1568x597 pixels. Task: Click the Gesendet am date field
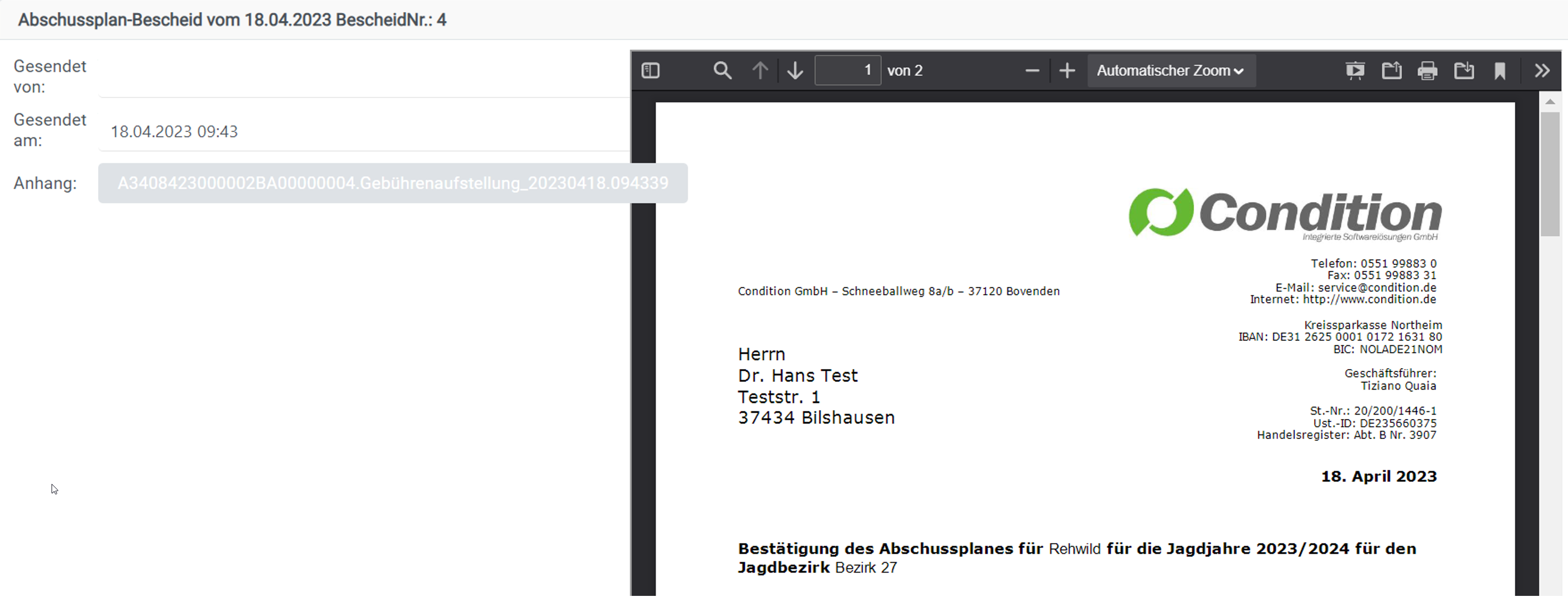[364, 131]
